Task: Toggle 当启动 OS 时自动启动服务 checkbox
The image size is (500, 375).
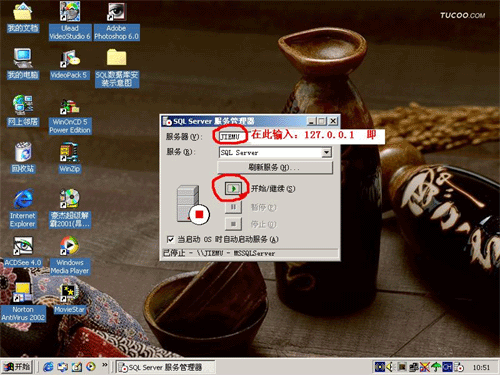Action: point(170,239)
